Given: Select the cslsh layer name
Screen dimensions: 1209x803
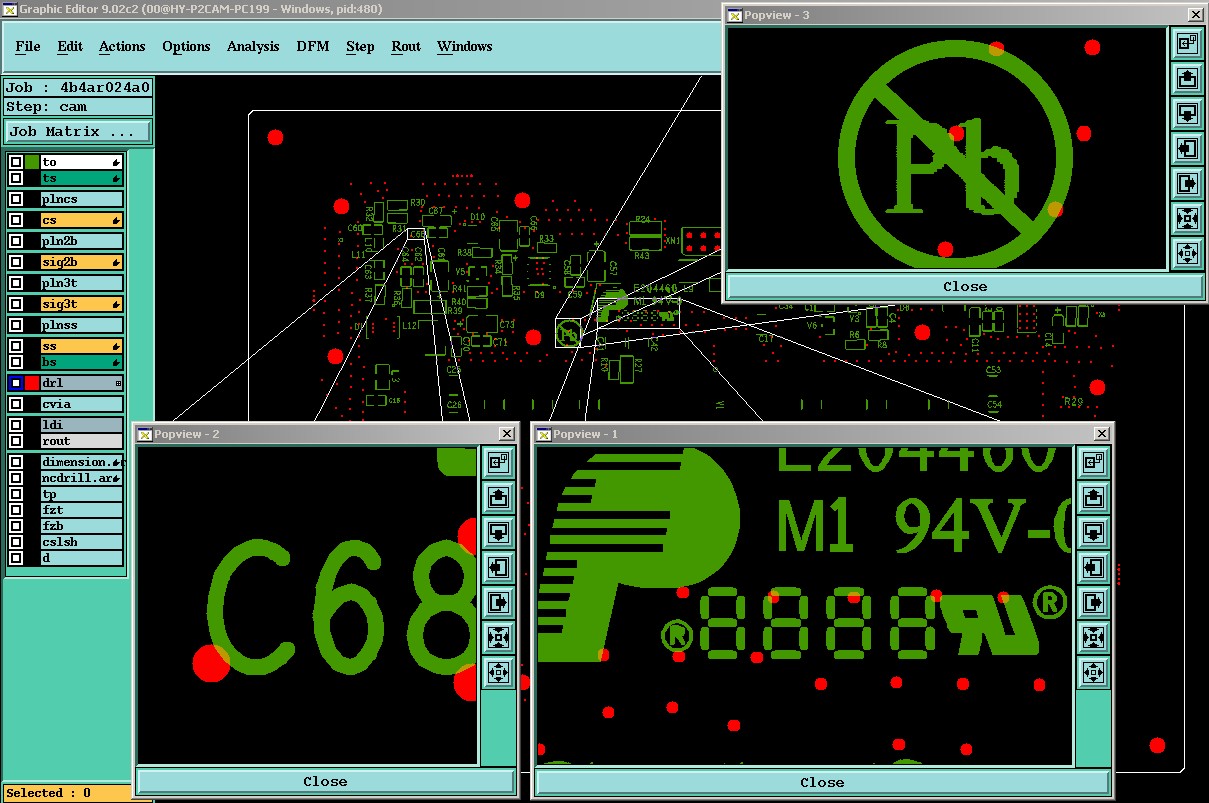Looking at the screenshot, I should click(82, 542).
